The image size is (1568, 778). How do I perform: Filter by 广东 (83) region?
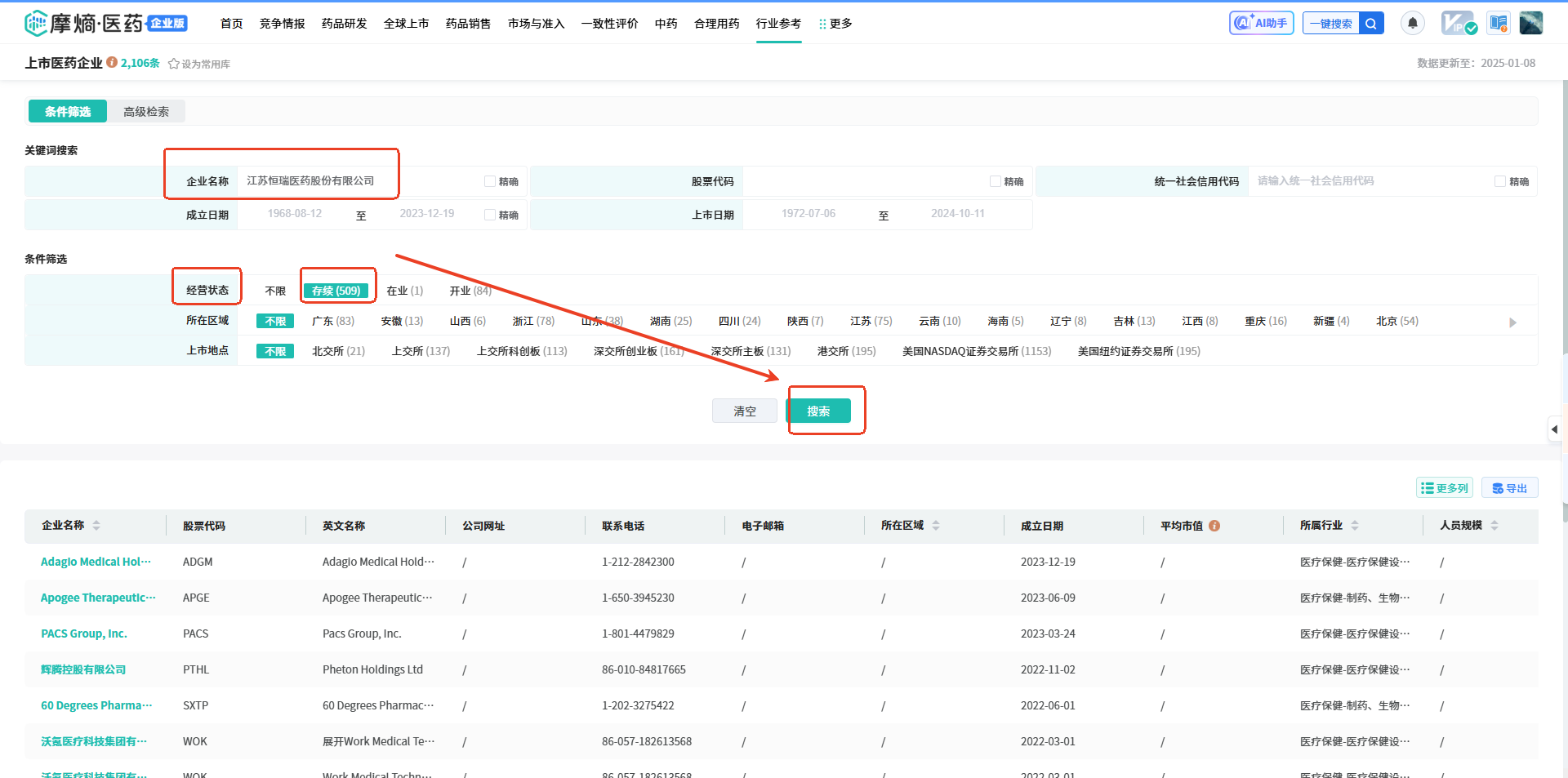tap(333, 321)
